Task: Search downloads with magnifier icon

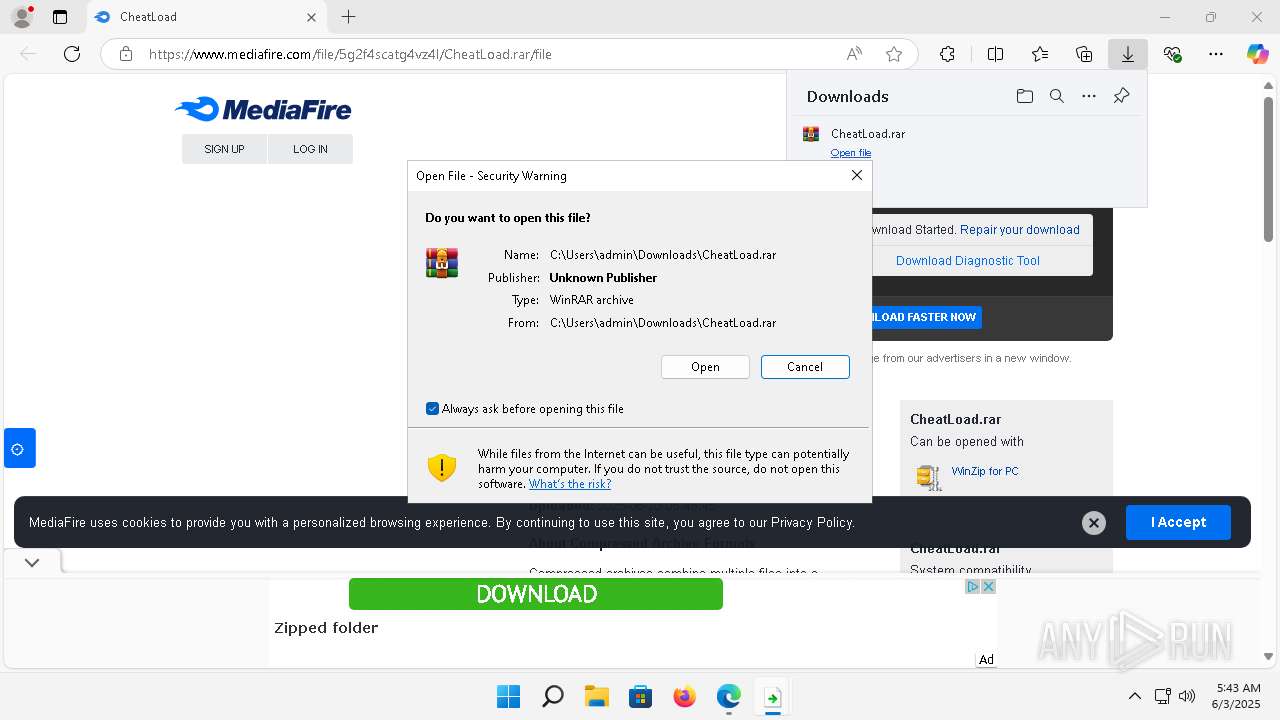Action: [1056, 96]
